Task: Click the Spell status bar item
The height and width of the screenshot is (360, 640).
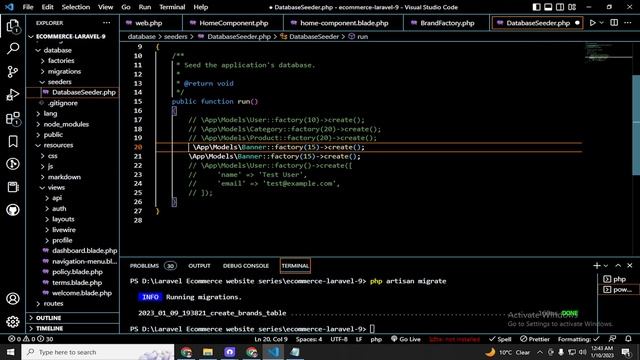Action: tap(500, 339)
